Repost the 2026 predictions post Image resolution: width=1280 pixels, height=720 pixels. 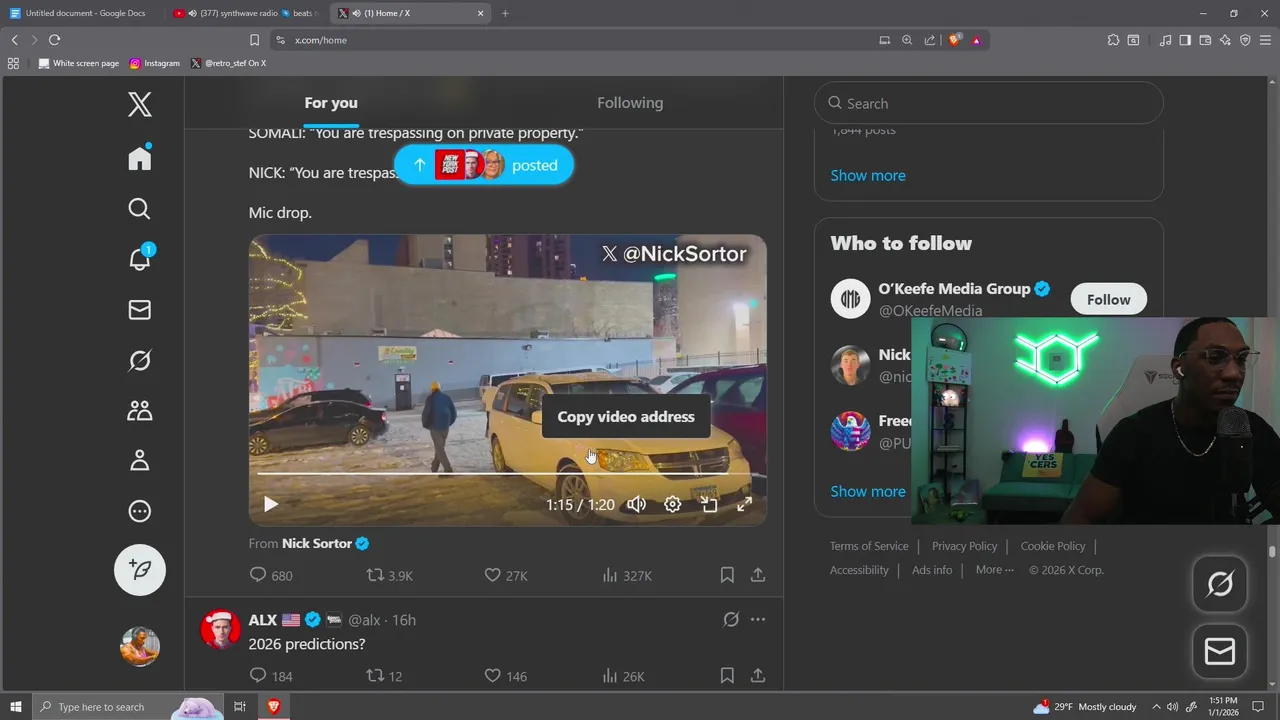[384, 676]
